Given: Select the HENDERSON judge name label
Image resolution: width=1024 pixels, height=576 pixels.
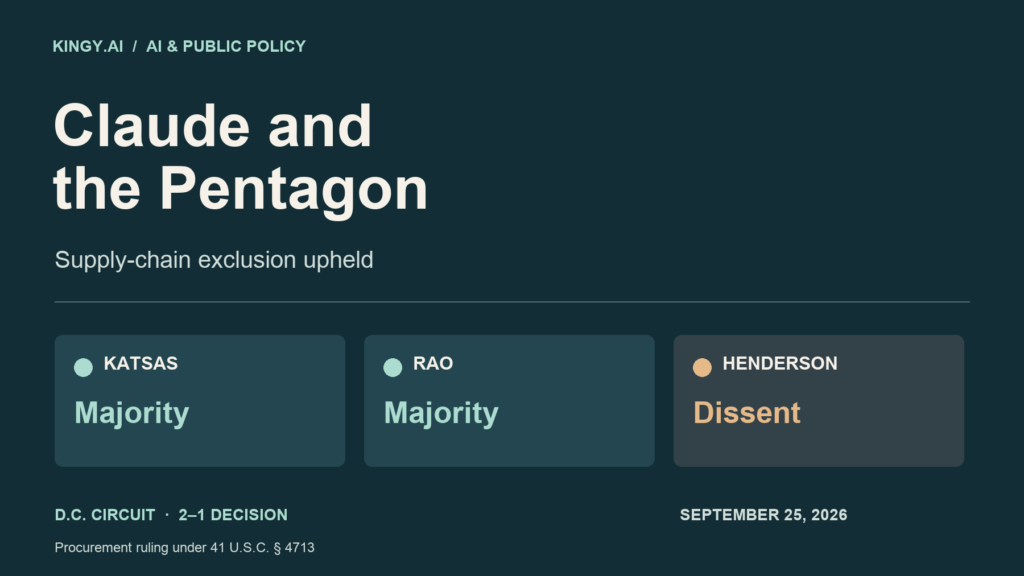Looking at the screenshot, I should (x=780, y=363).
